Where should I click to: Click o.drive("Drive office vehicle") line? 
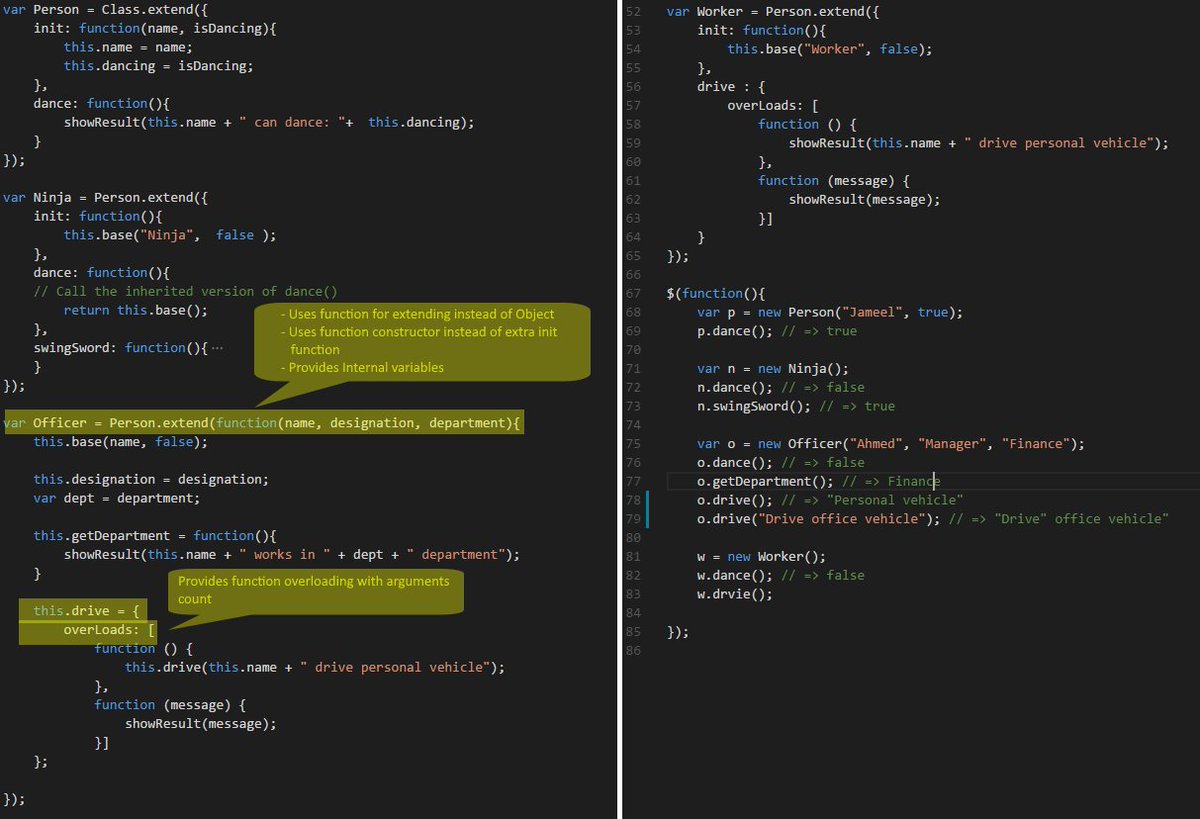tap(932, 518)
